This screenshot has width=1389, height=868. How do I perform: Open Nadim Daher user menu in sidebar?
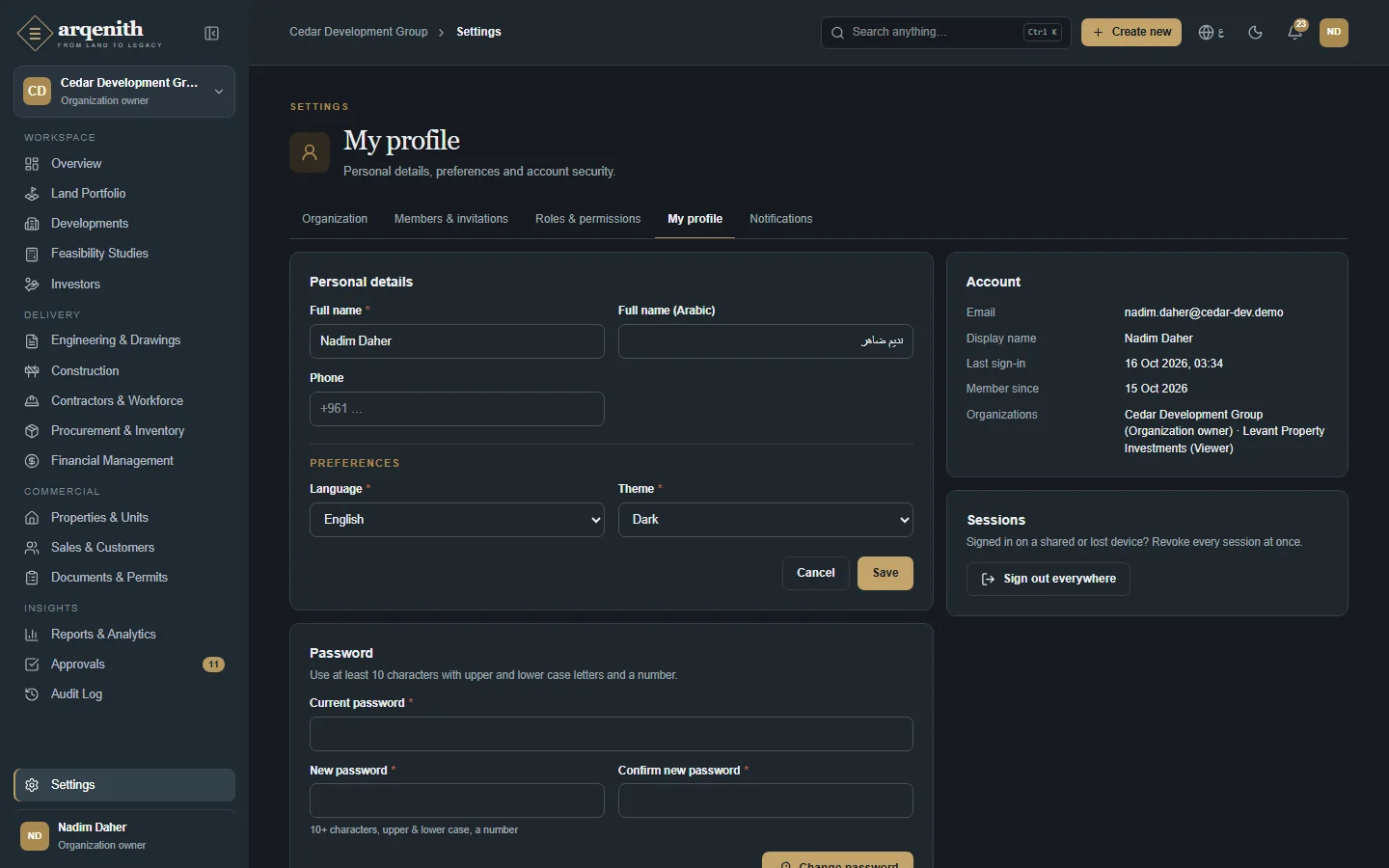tap(124, 836)
